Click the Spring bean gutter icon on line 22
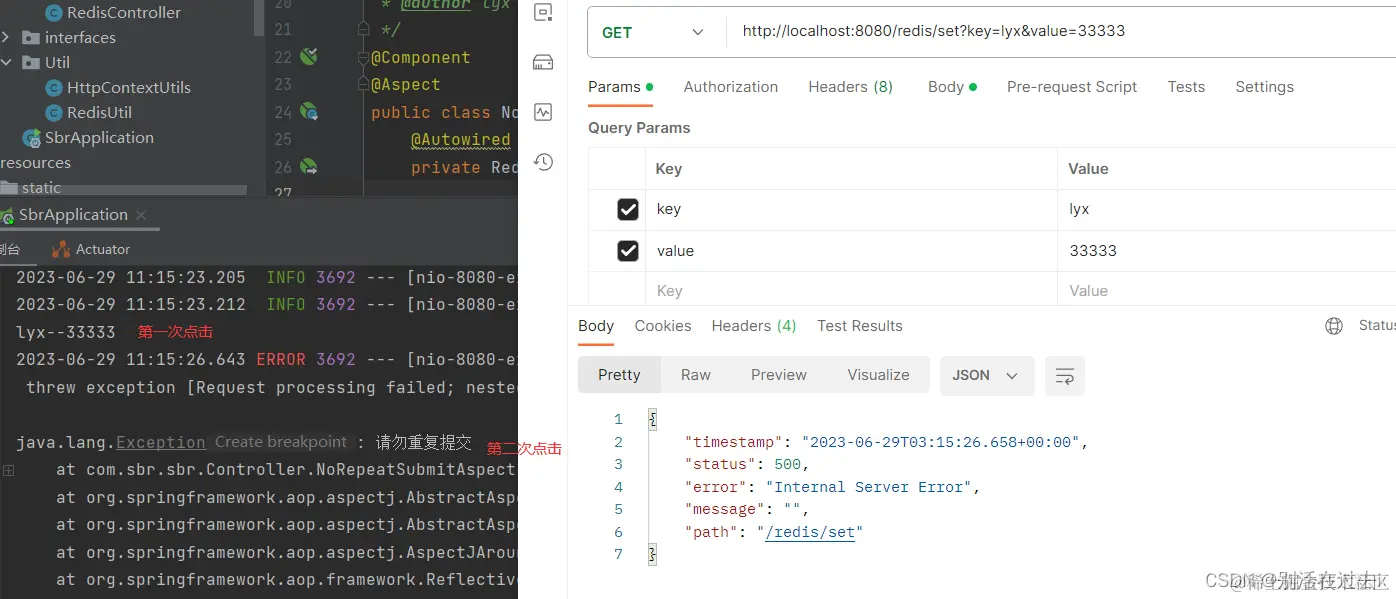 coord(309,57)
